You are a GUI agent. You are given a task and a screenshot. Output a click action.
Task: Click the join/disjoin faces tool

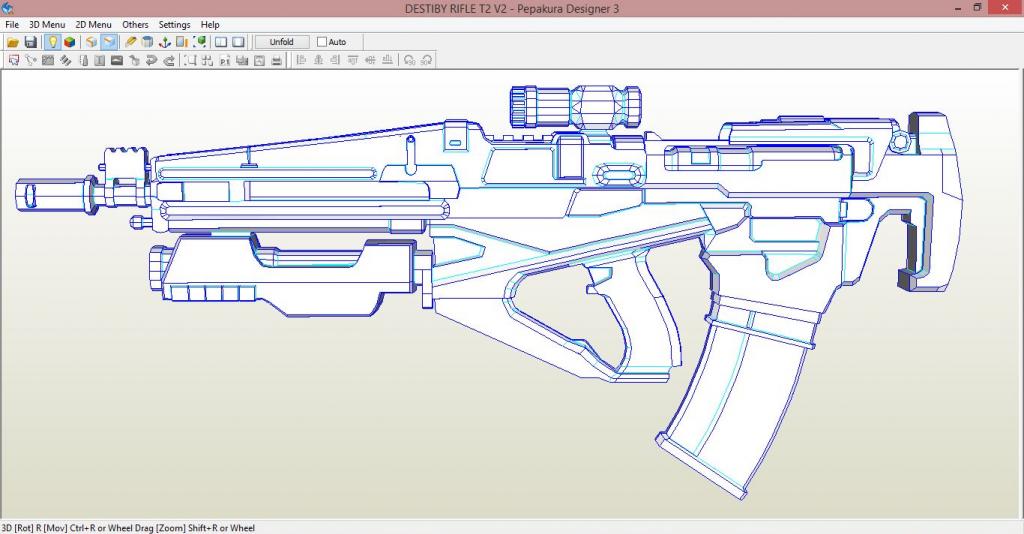(x=48, y=60)
